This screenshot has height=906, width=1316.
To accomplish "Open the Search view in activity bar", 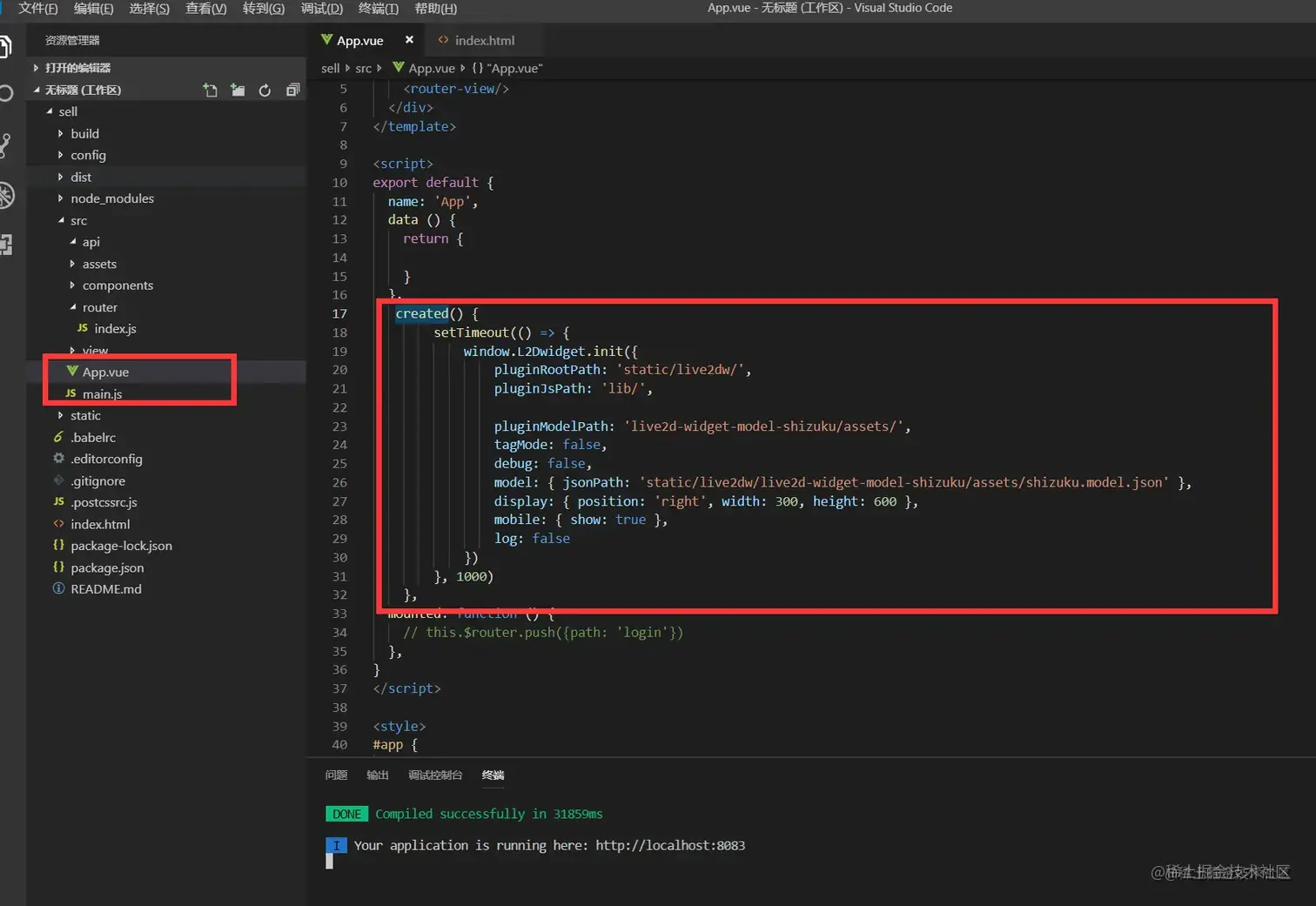I will [5, 94].
